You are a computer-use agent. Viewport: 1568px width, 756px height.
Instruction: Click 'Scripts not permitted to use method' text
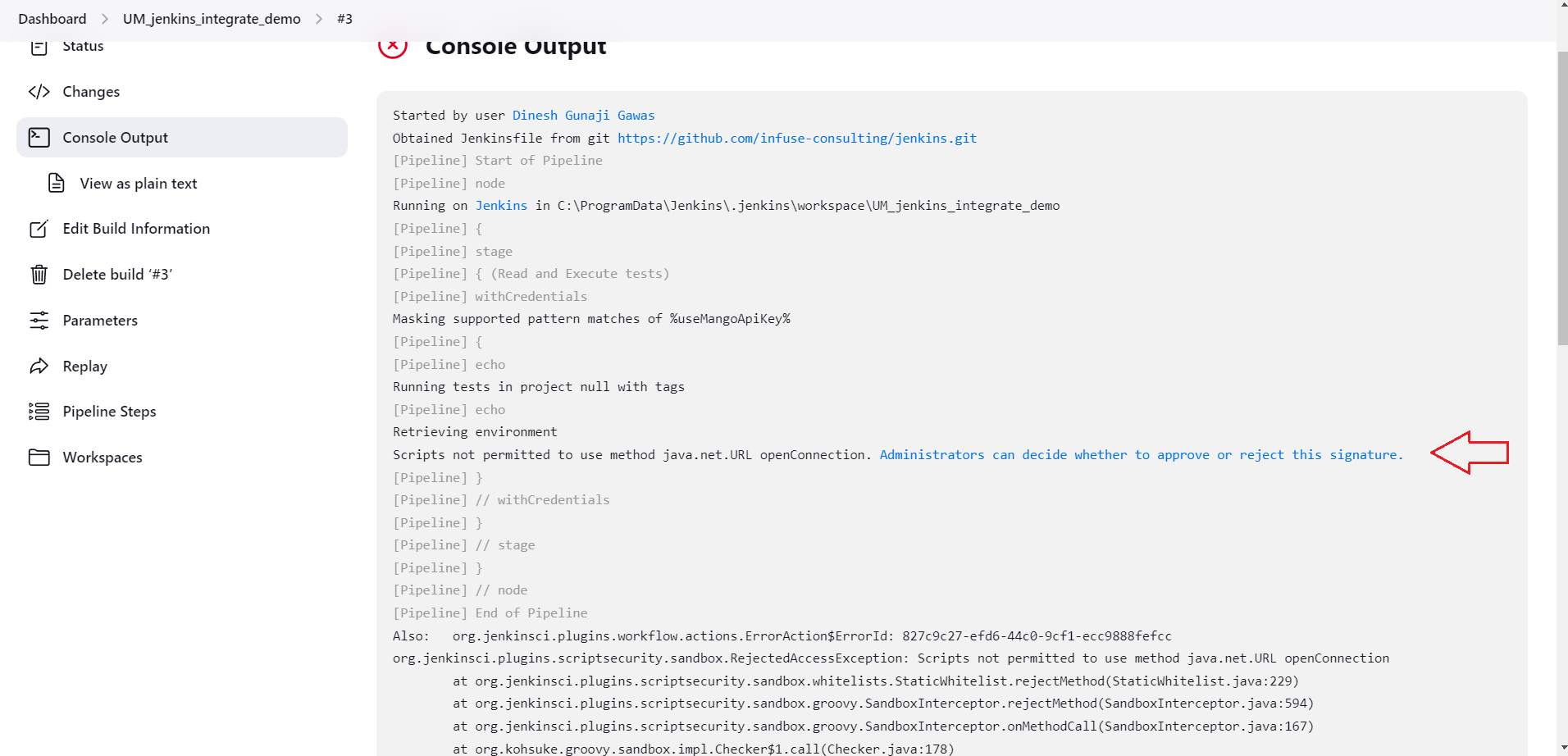pos(632,455)
